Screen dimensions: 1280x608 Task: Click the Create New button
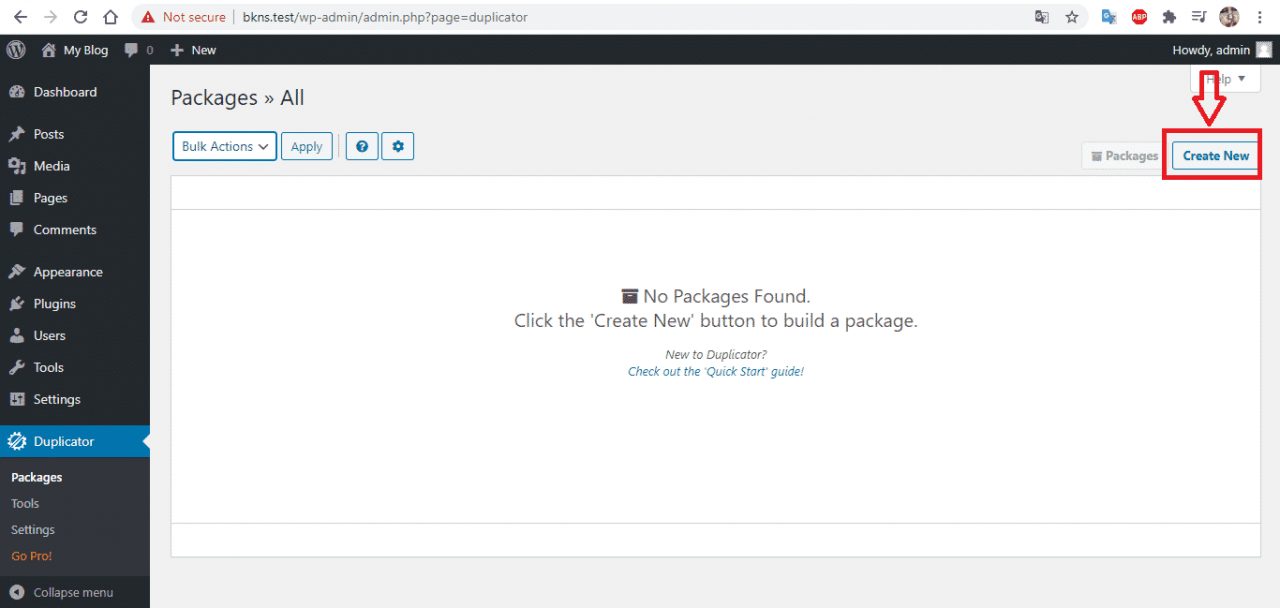(x=1215, y=156)
